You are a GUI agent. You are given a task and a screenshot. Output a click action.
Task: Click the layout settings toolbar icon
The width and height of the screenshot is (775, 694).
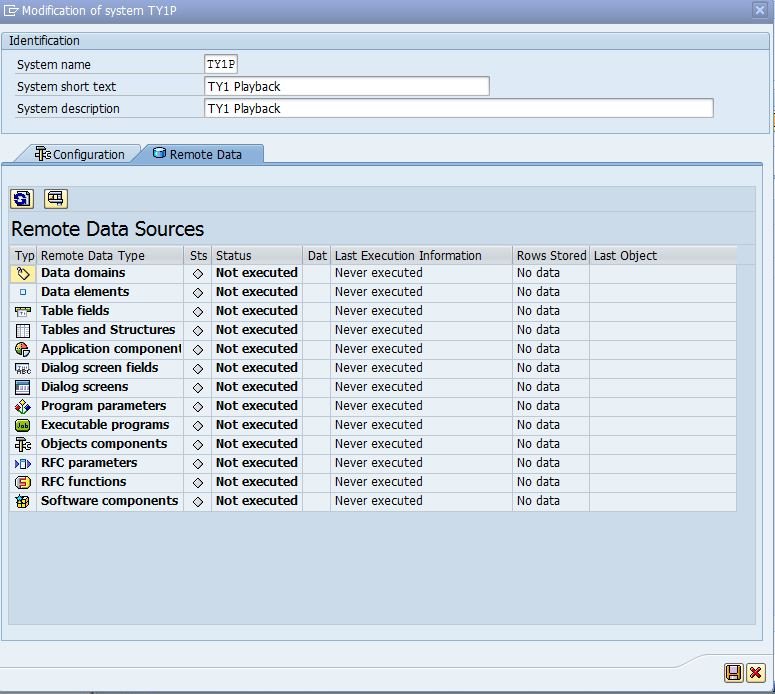(x=55, y=199)
